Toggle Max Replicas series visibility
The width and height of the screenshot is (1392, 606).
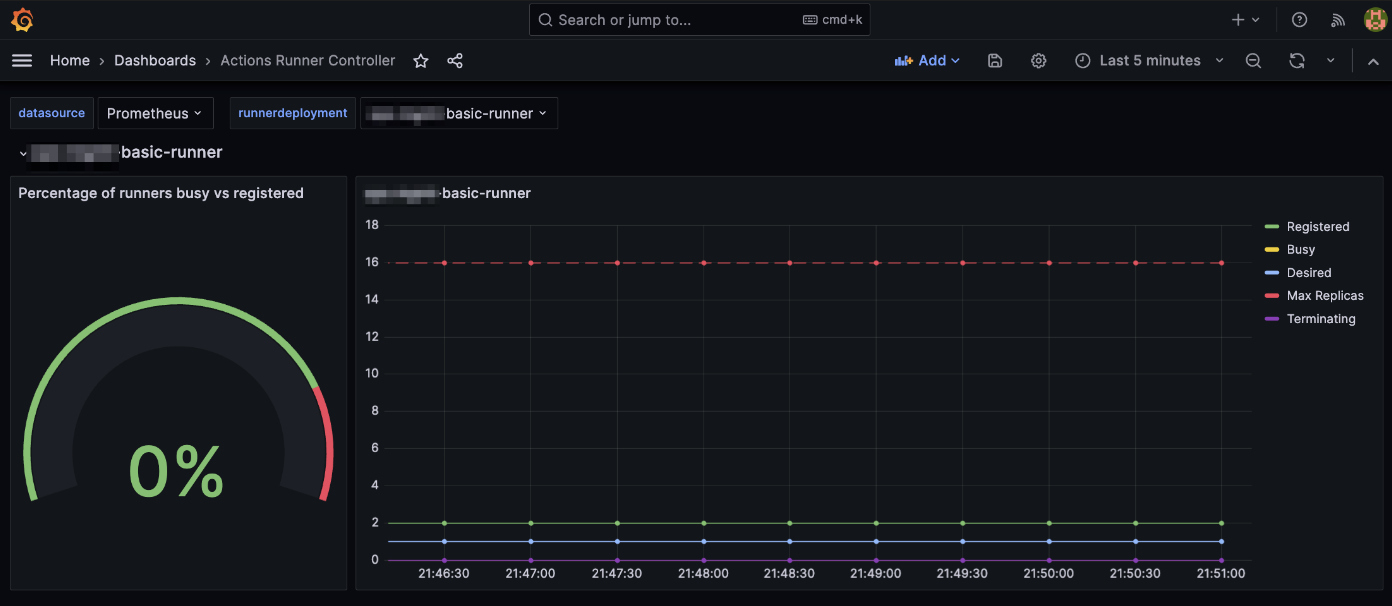point(1324,296)
